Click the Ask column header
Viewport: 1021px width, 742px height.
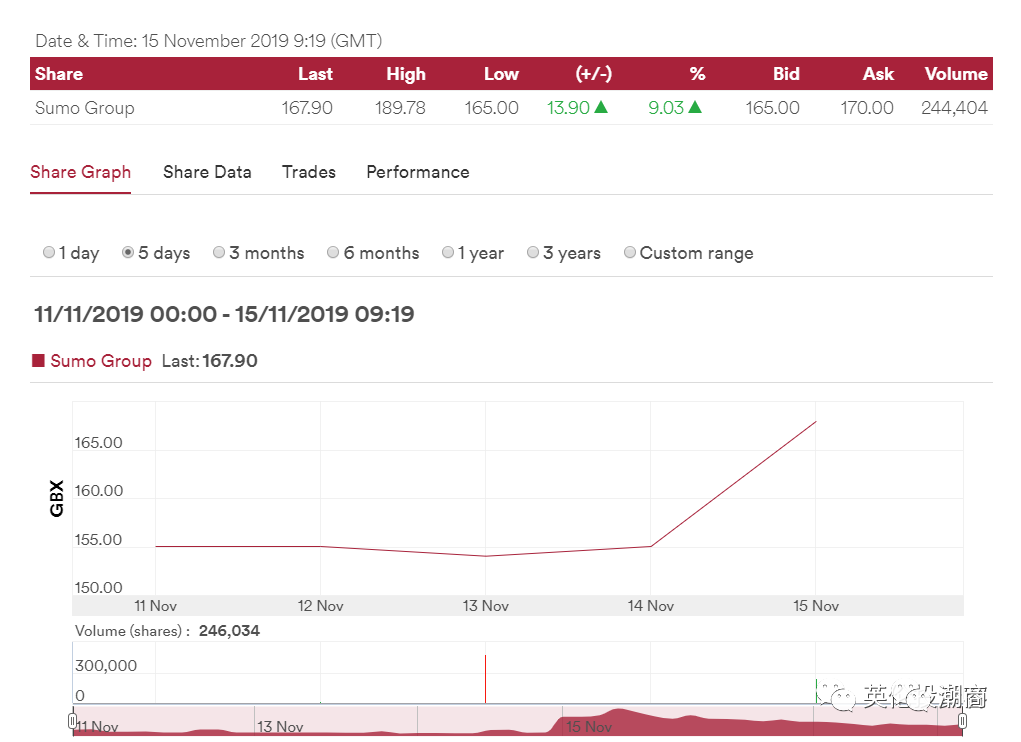tap(878, 74)
